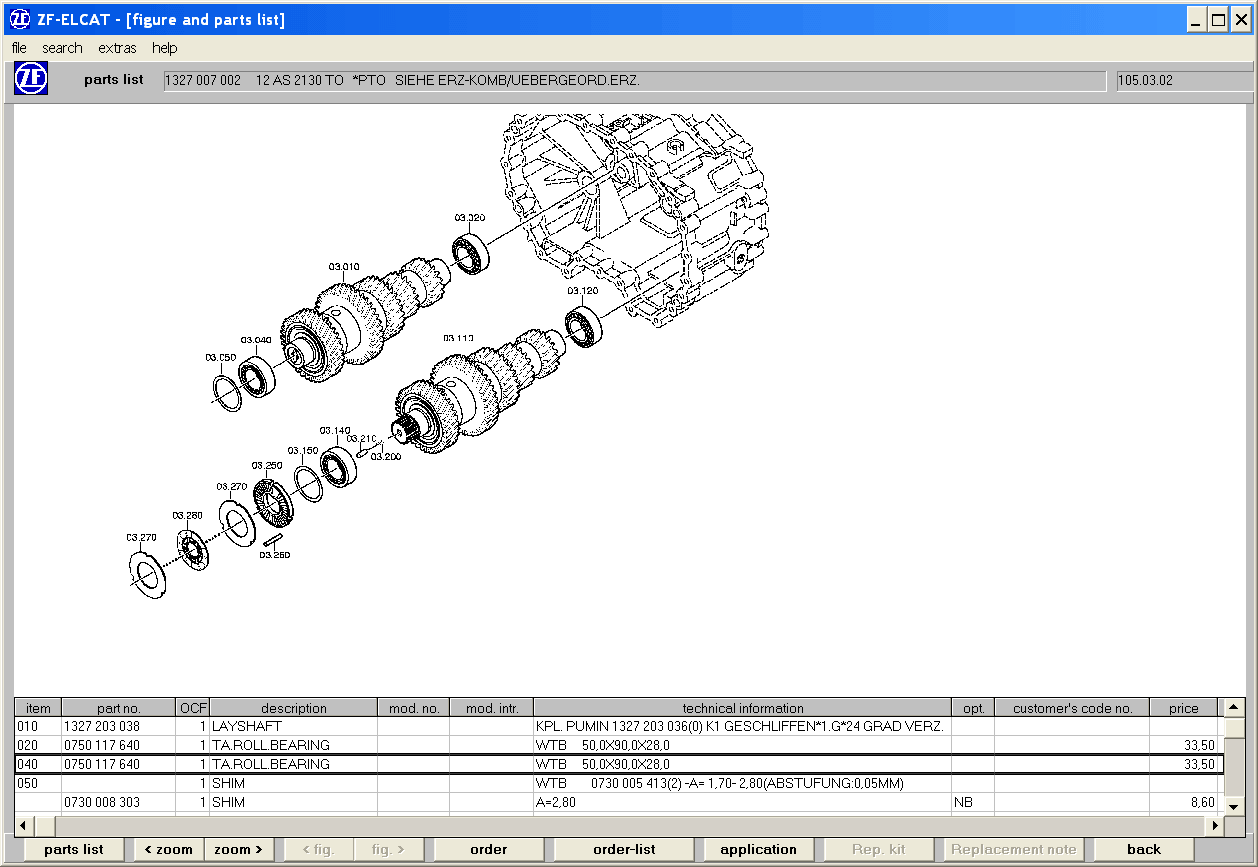Select the 'description' column header

pos(293,708)
